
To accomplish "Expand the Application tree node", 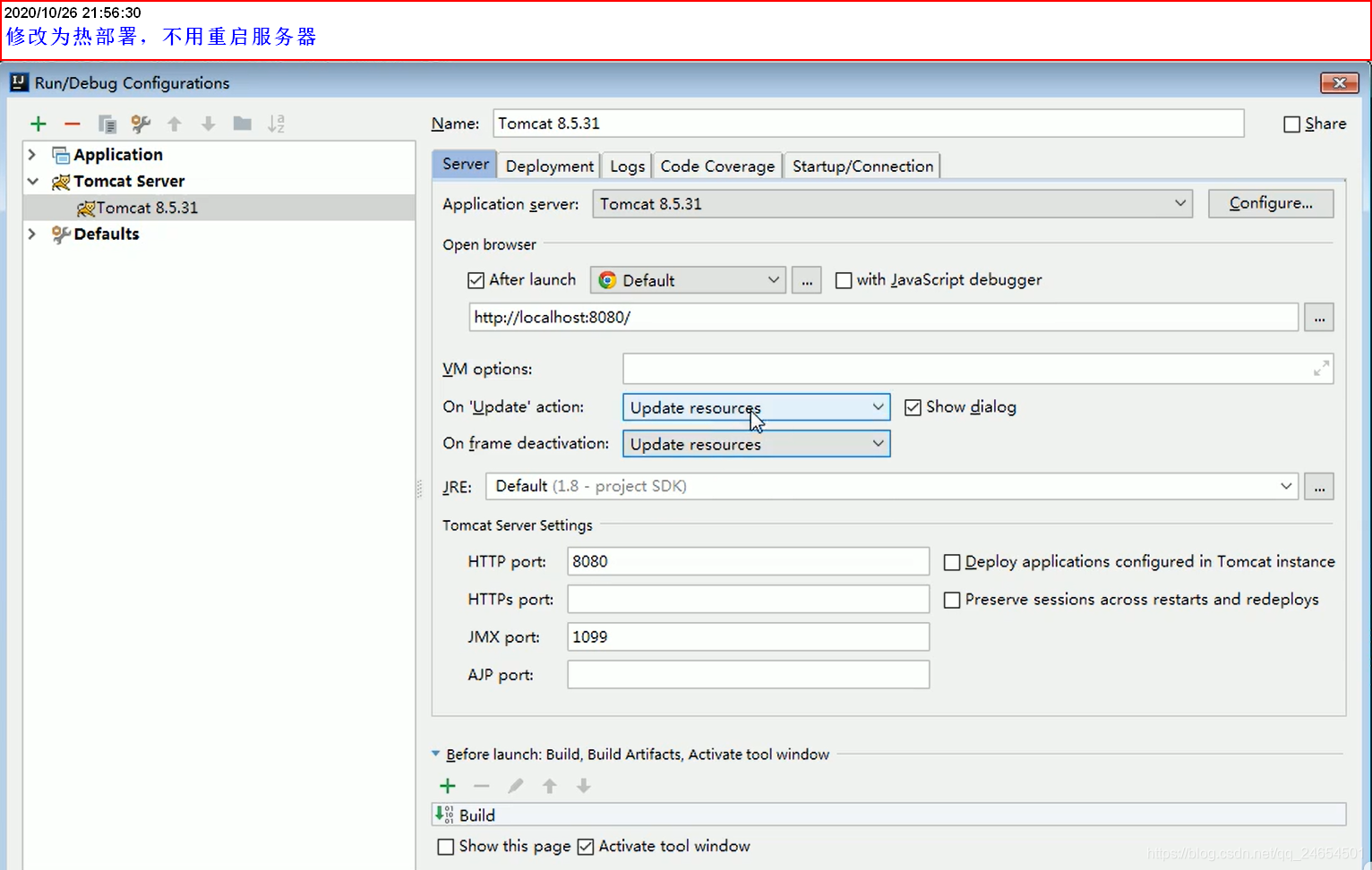I will tap(32, 155).
